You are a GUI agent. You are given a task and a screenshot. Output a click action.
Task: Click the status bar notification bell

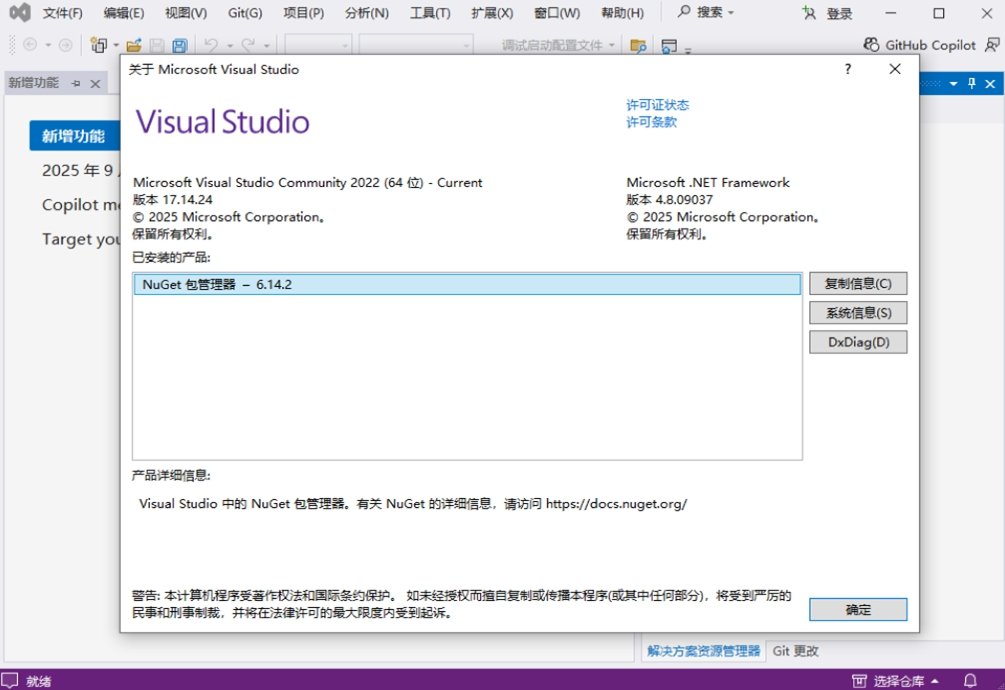pyautogui.click(x=970, y=680)
